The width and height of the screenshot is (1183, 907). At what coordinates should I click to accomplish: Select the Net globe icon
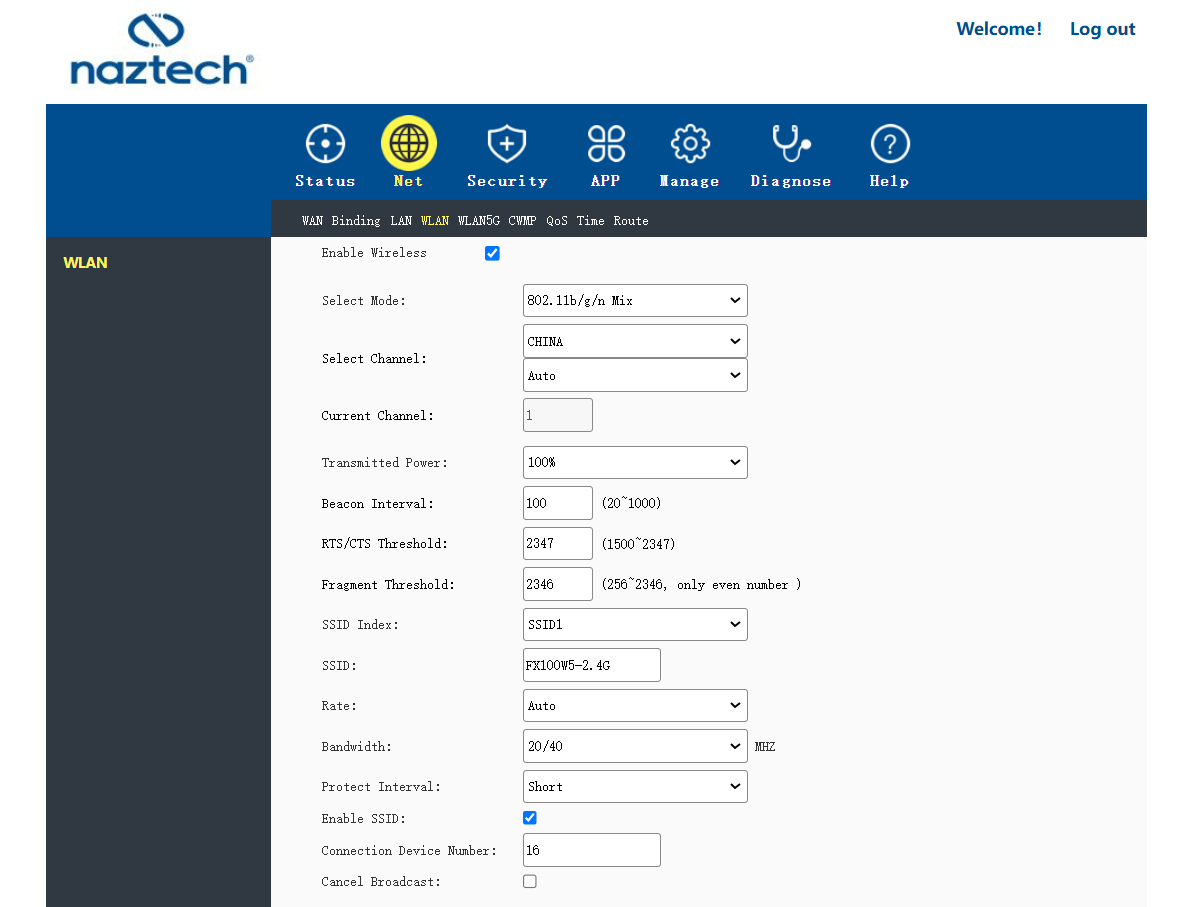[x=409, y=143]
